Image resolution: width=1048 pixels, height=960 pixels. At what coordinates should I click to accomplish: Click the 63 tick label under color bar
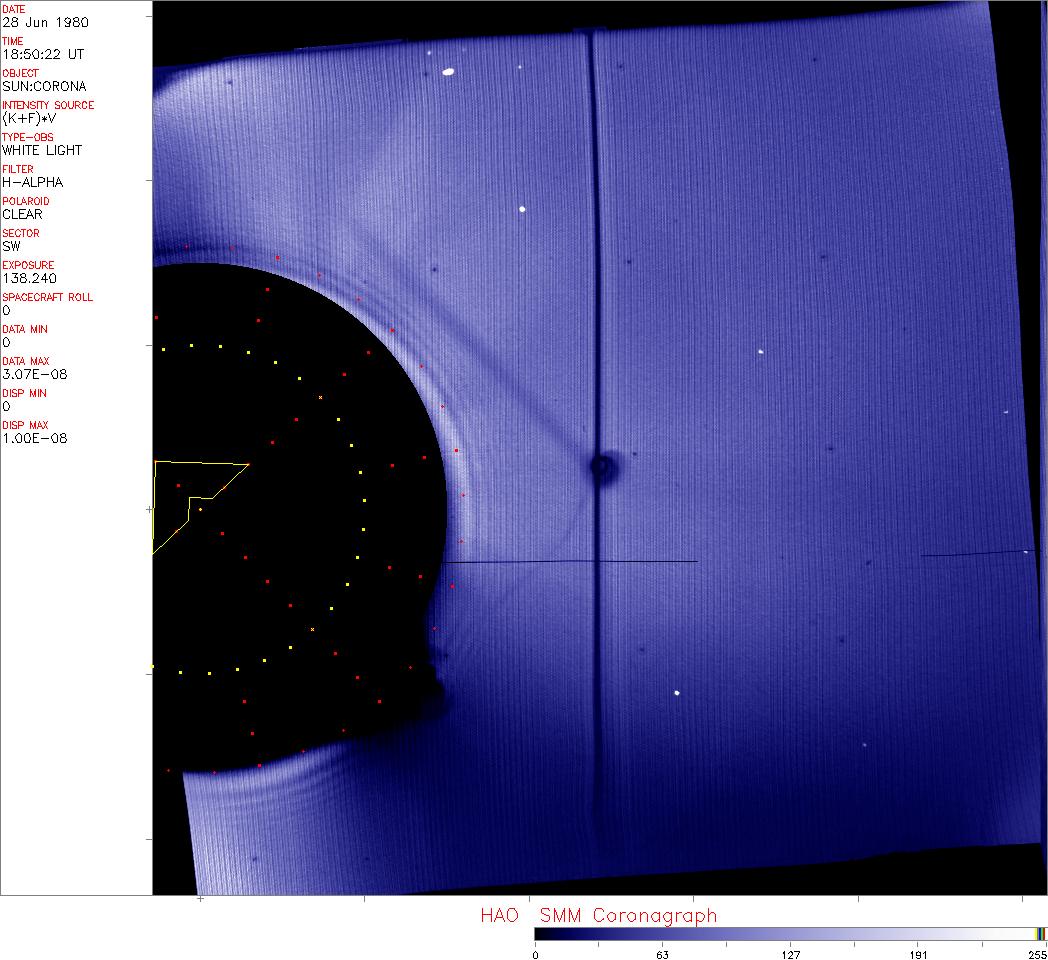[661, 954]
